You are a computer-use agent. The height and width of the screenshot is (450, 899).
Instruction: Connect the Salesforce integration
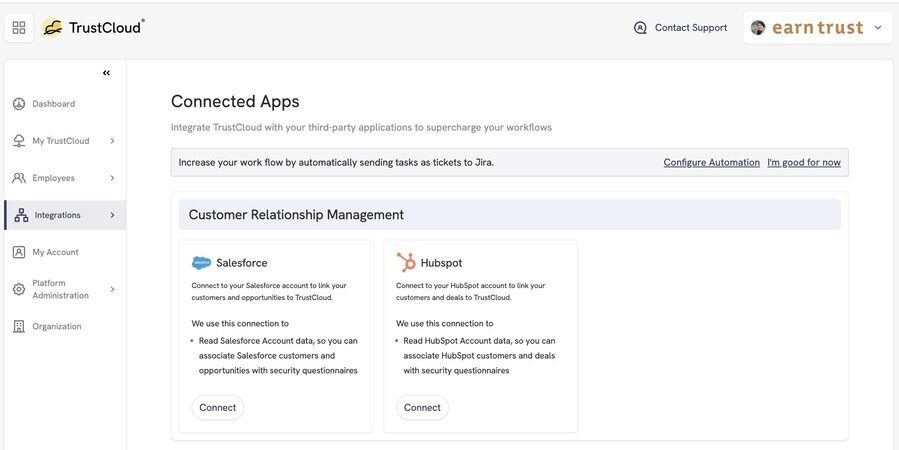217,408
